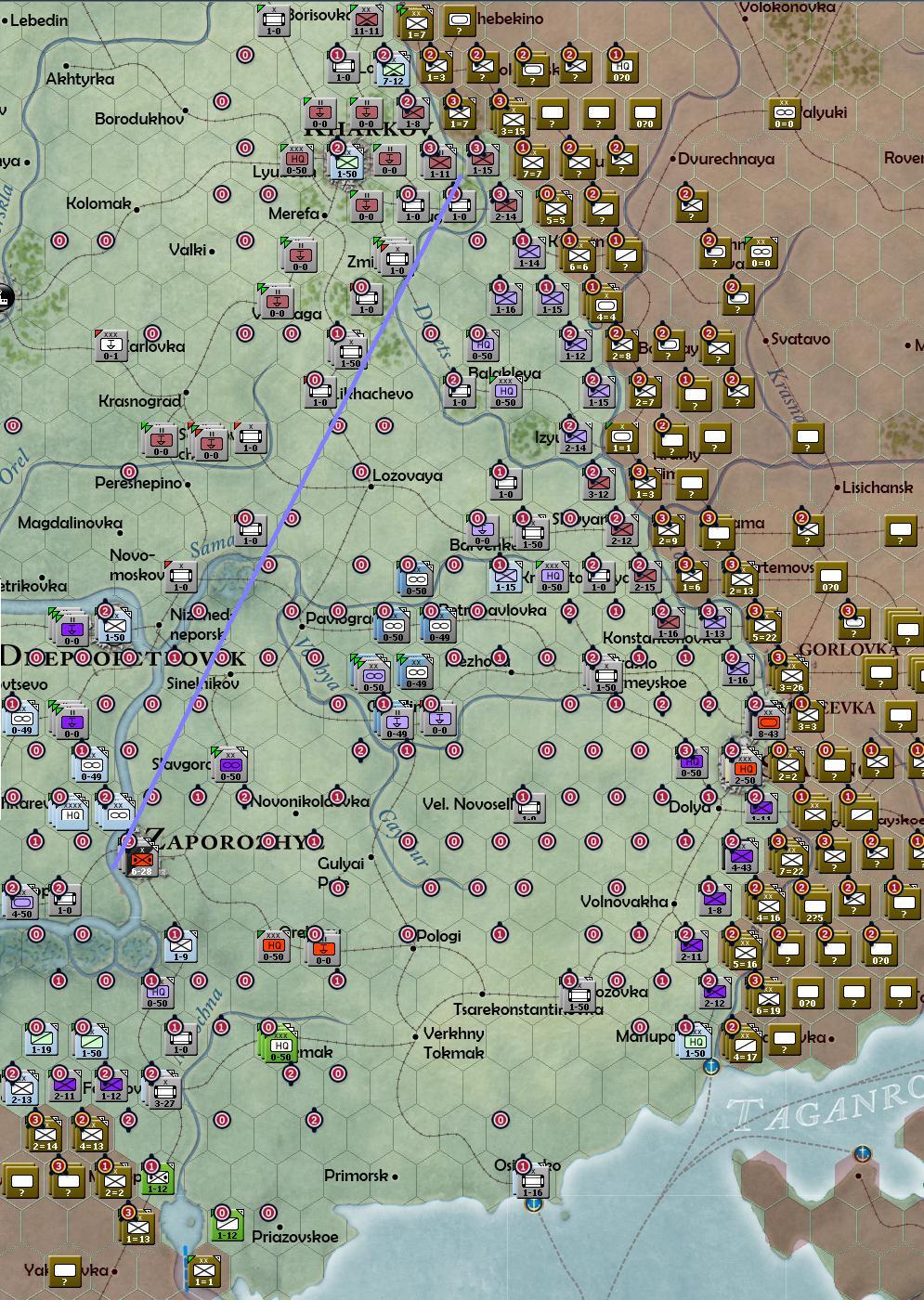Select the 0-1 counter at Karlovka
Viewport: 924px width, 1300px height.
[111, 344]
